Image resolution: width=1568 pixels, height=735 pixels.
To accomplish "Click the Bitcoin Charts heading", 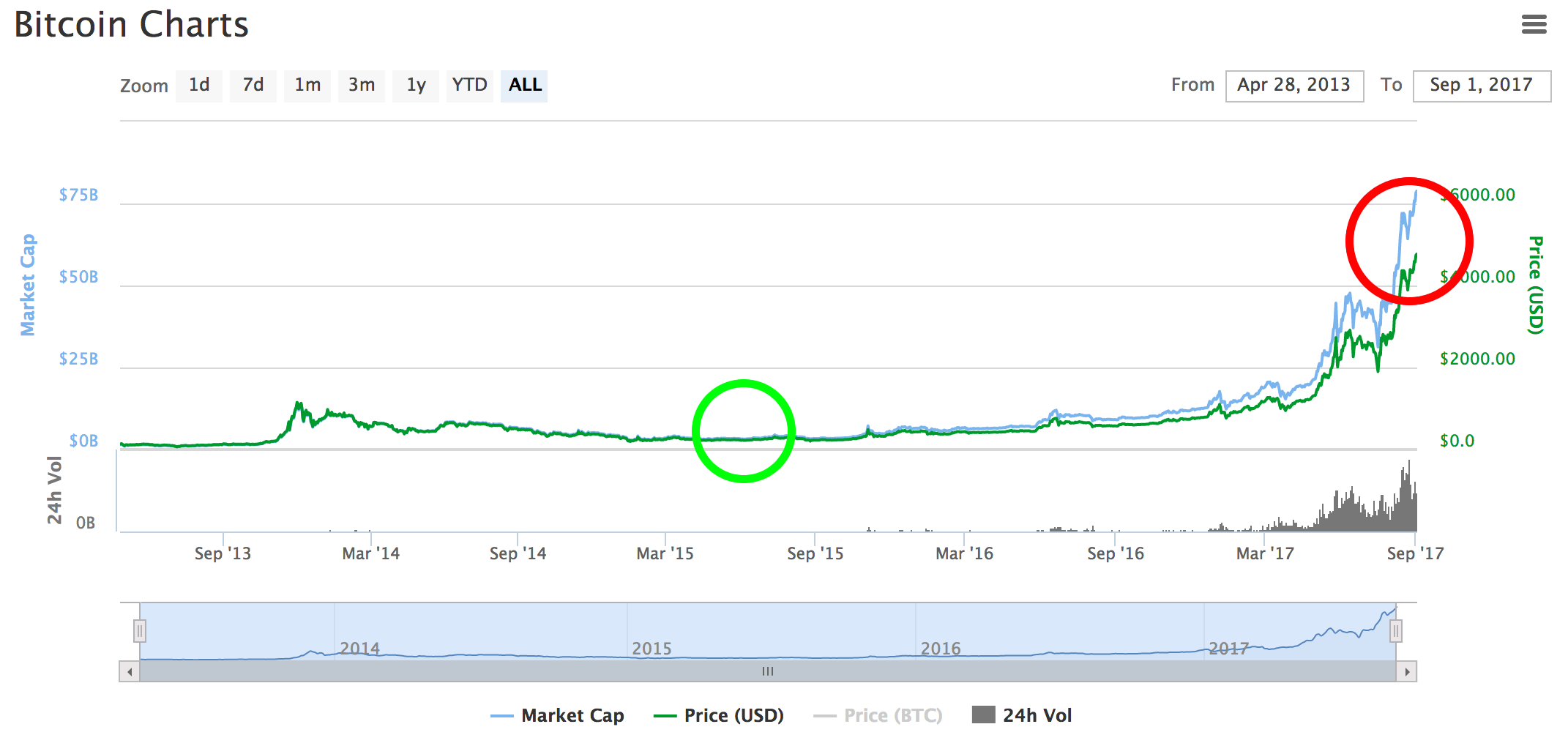I will coord(132,25).
